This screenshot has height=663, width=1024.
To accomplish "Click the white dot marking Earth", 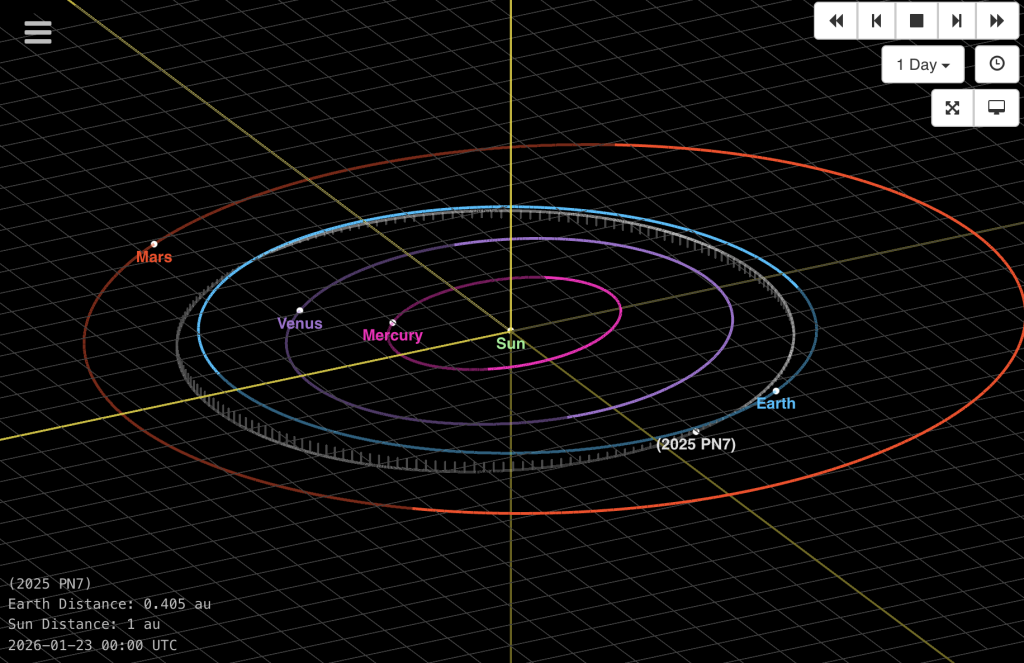I will click(776, 391).
